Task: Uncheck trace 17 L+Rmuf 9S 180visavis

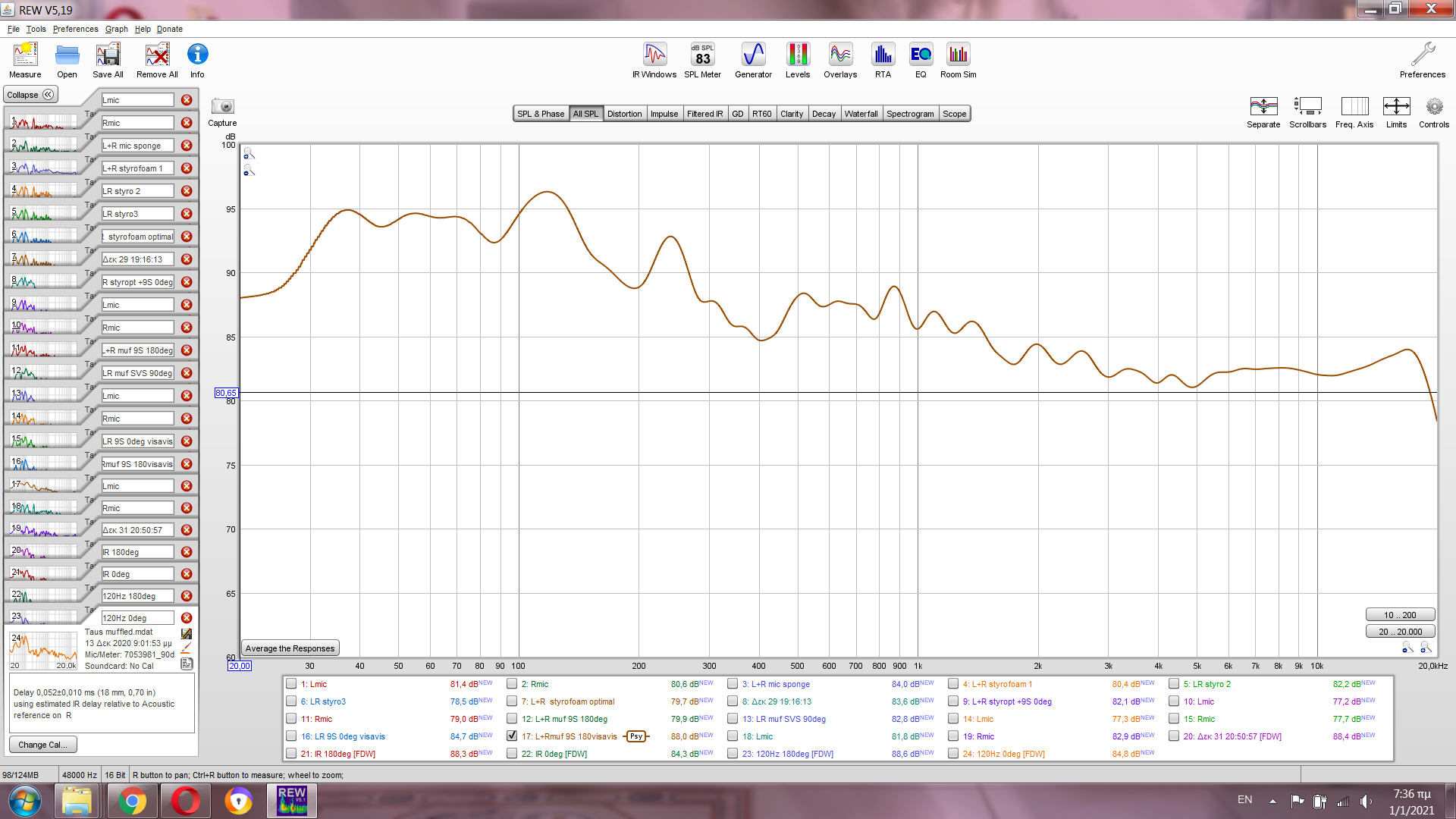Action: click(x=512, y=736)
